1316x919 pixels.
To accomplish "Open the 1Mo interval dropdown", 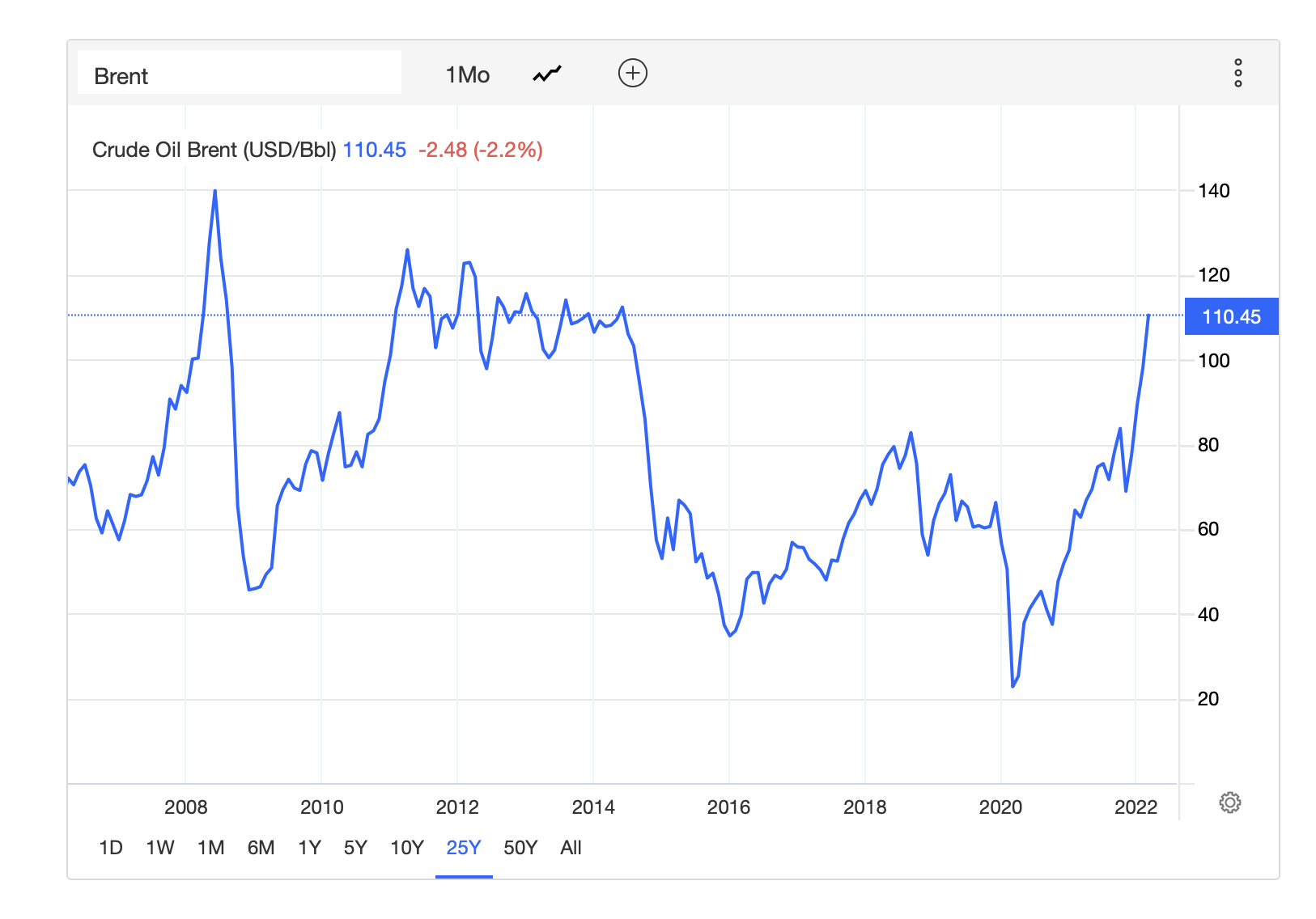I will [x=467, y=75].
